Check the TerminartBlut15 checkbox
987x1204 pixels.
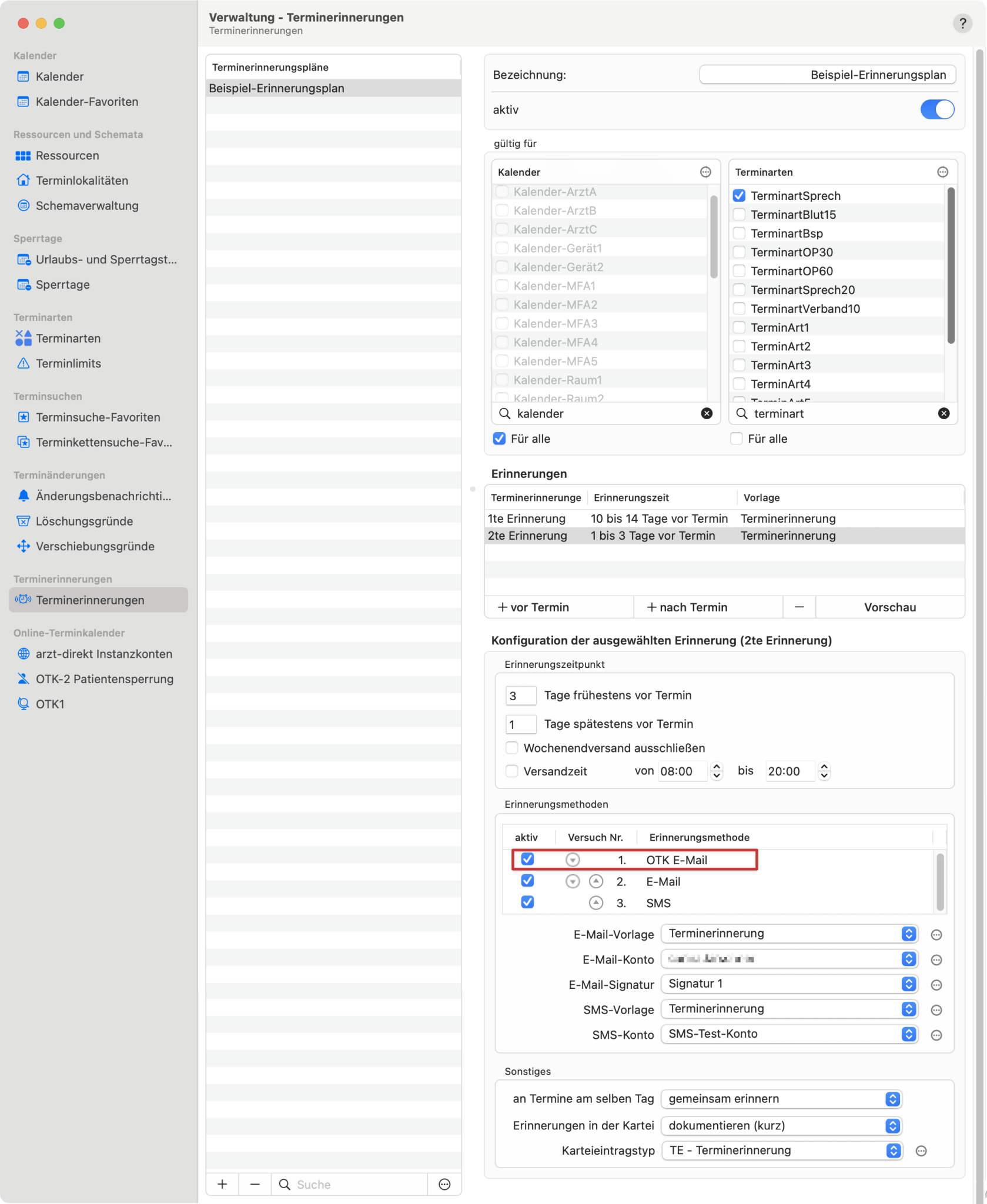740,215
